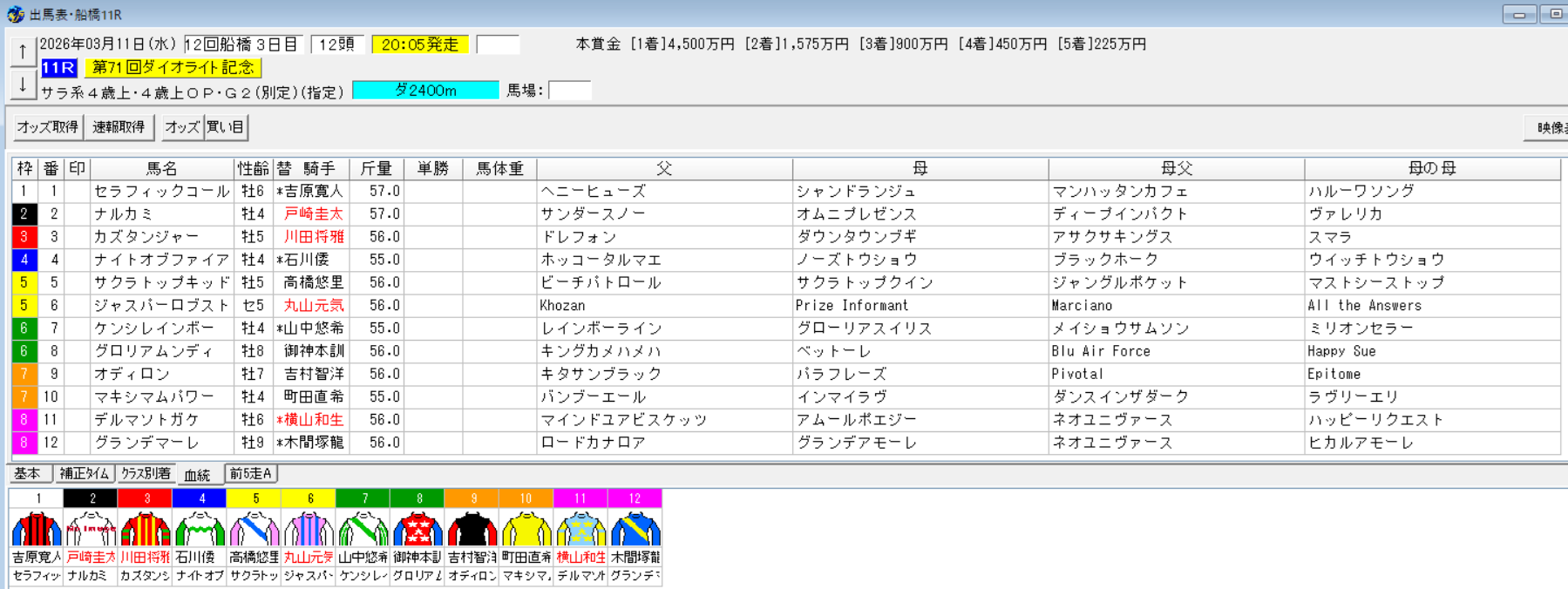Go to previous race with up arrow
Screen dimensions: 1568x589
click(x=23, y=51)
